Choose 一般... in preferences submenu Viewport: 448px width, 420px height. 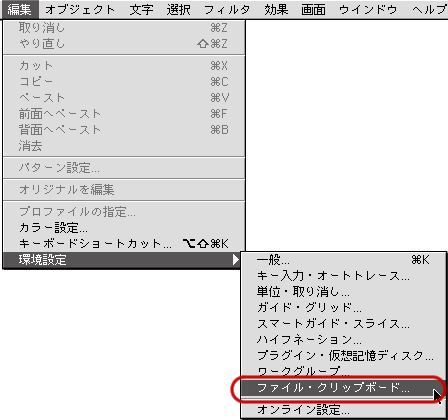coord(343,260)
